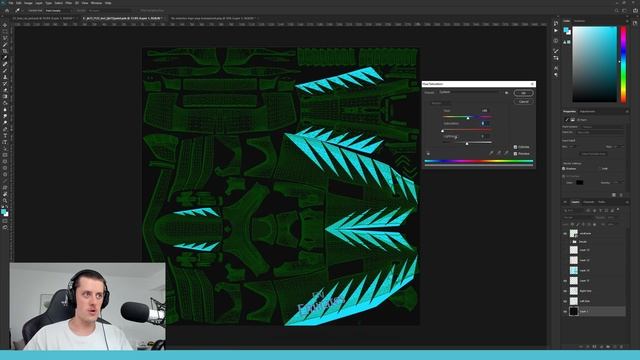Screen dimensions: 640x360
Task: Select the Lasso tool
Action: (5, 38)
